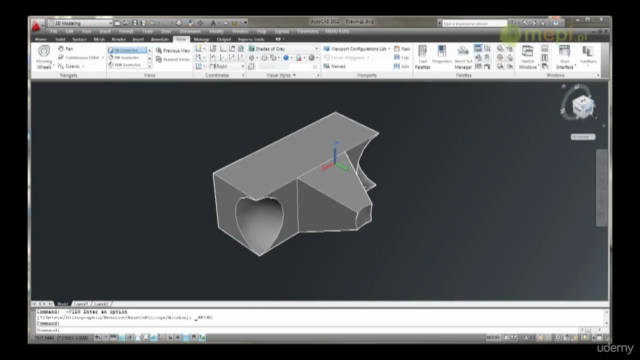Click the UCS icon in the viewport
This screenshot has width=640, height=360.
tap(335, 158)
